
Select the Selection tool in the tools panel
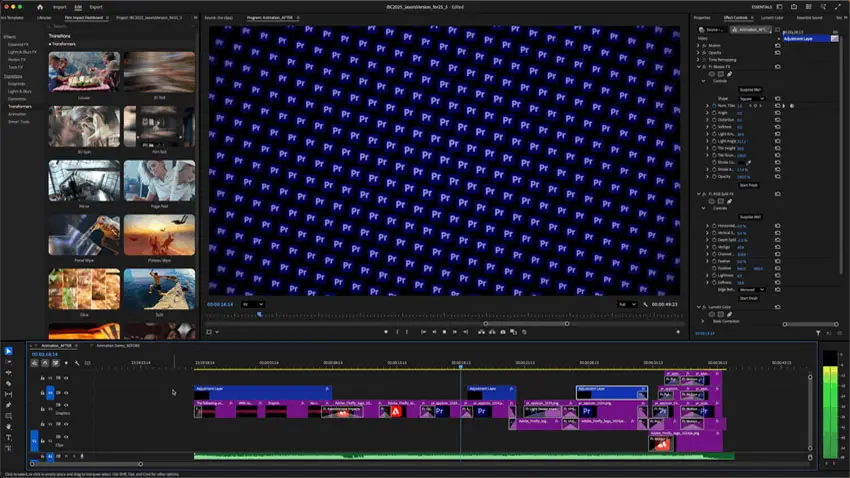point(8,351)
